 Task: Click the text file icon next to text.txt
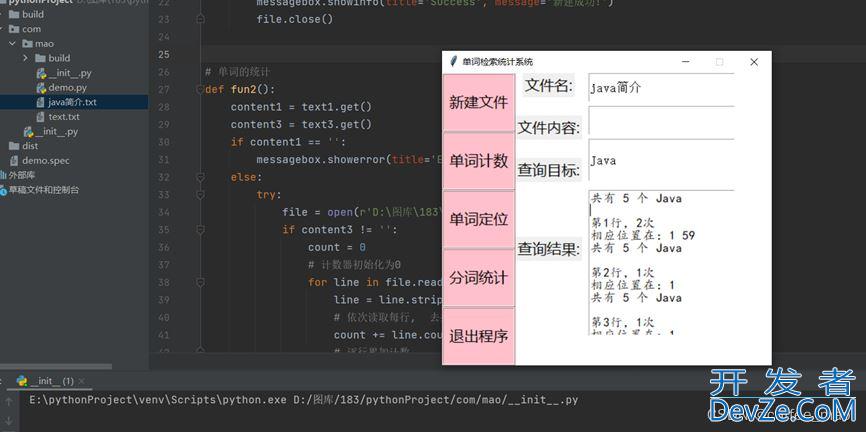(40, 117)
